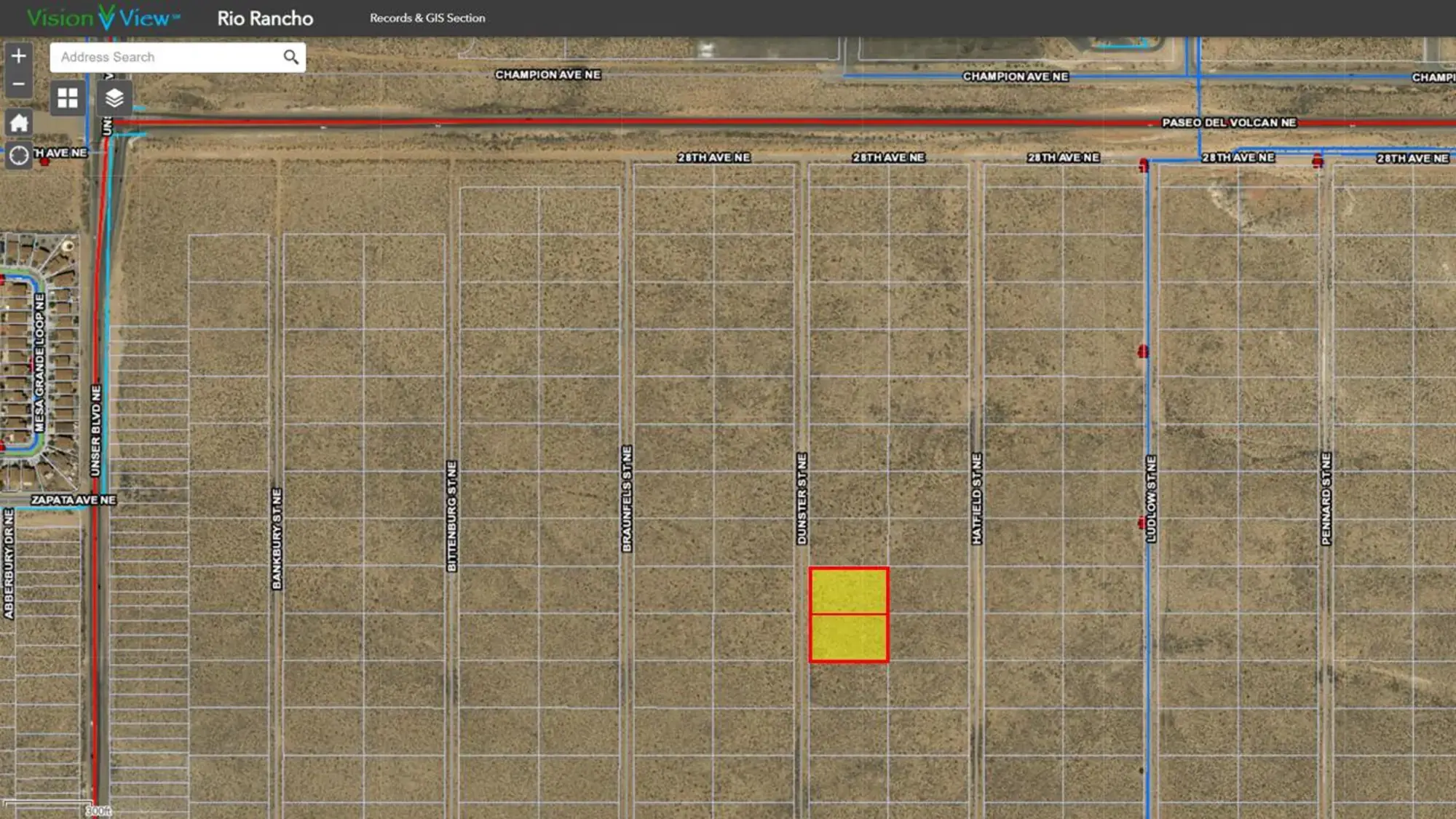The width and height of the screenshot is (1456, 819).
Task: Click the Bankbury St NE road label
Action: coord(277,539)
